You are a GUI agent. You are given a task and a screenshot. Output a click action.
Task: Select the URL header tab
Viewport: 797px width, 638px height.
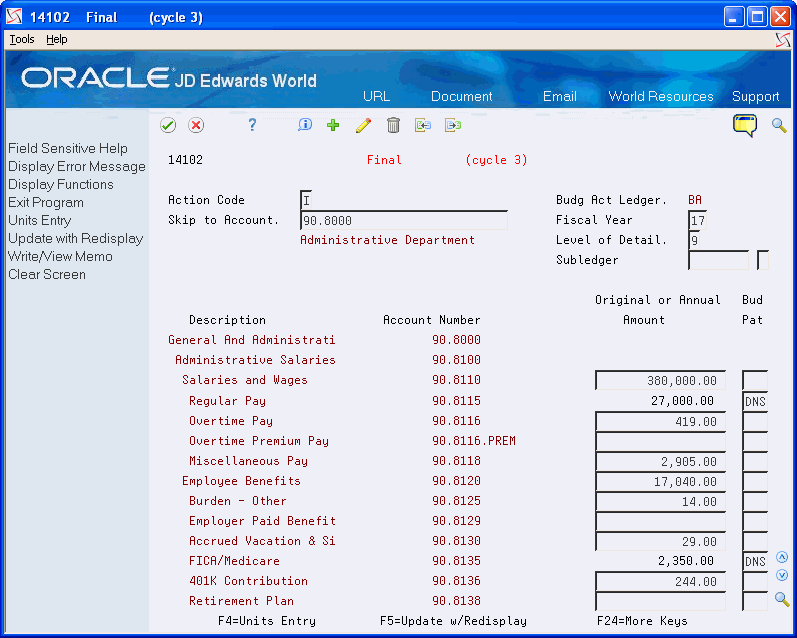click(377, 96)
